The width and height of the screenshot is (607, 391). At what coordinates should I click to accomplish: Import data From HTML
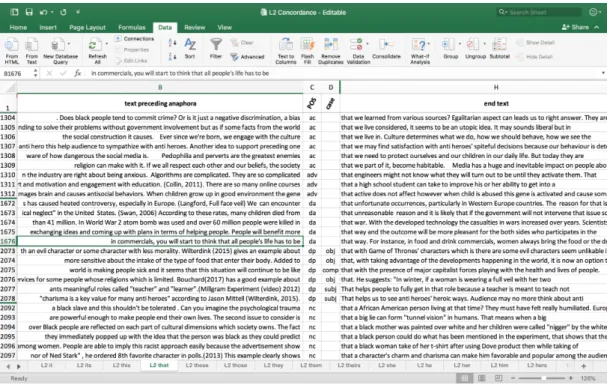pos(12,51)
